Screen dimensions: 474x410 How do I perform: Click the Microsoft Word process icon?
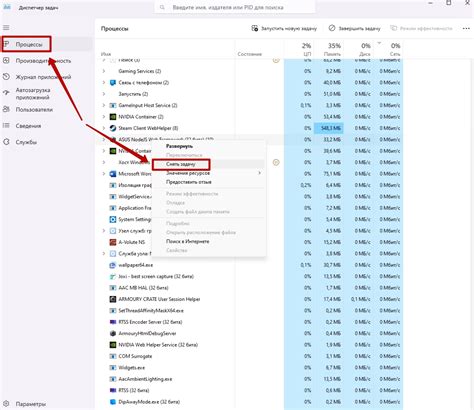[x=113, y=174]
